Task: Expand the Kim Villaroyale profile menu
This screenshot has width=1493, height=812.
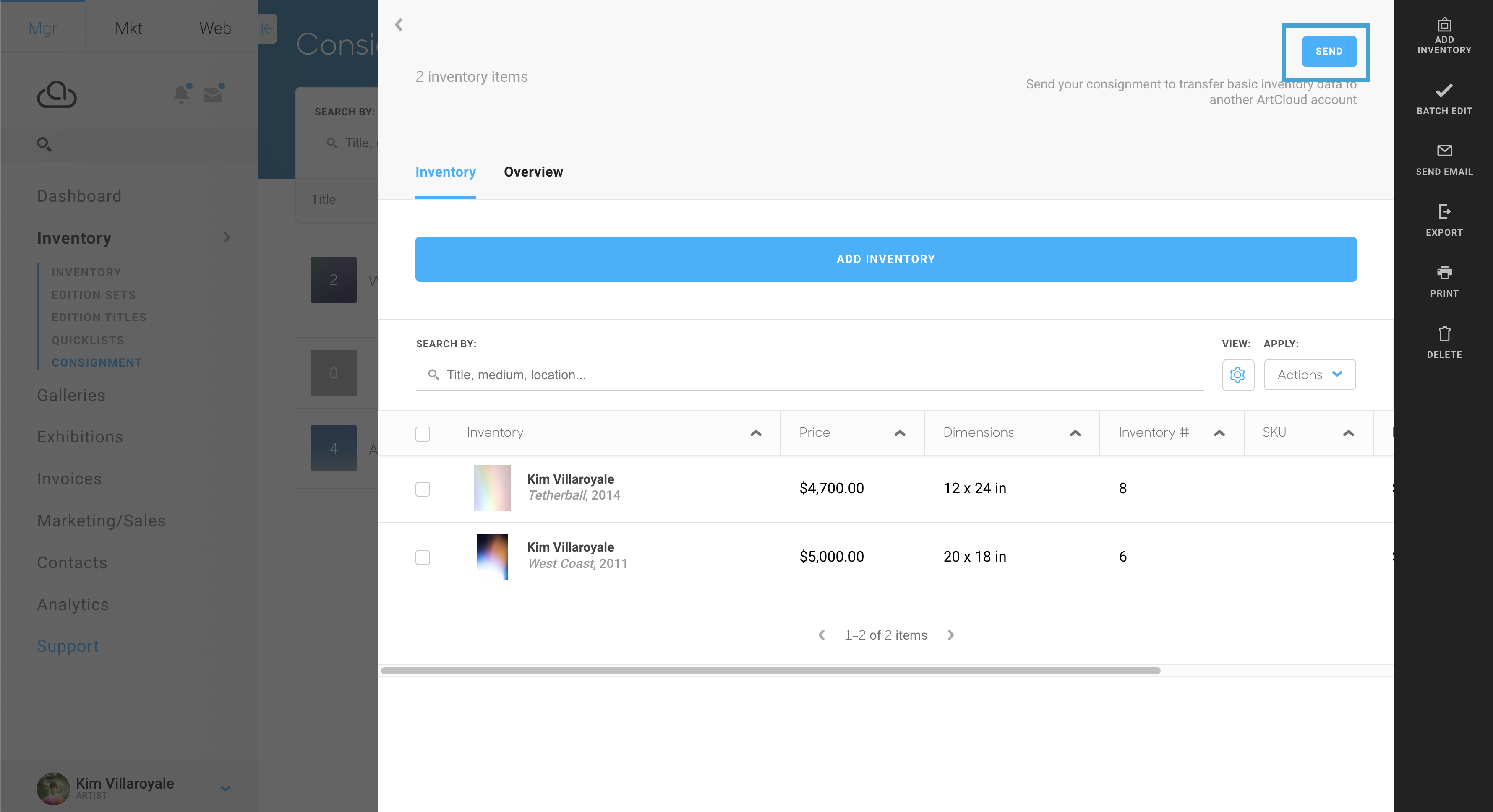Action: coord(225,788)
